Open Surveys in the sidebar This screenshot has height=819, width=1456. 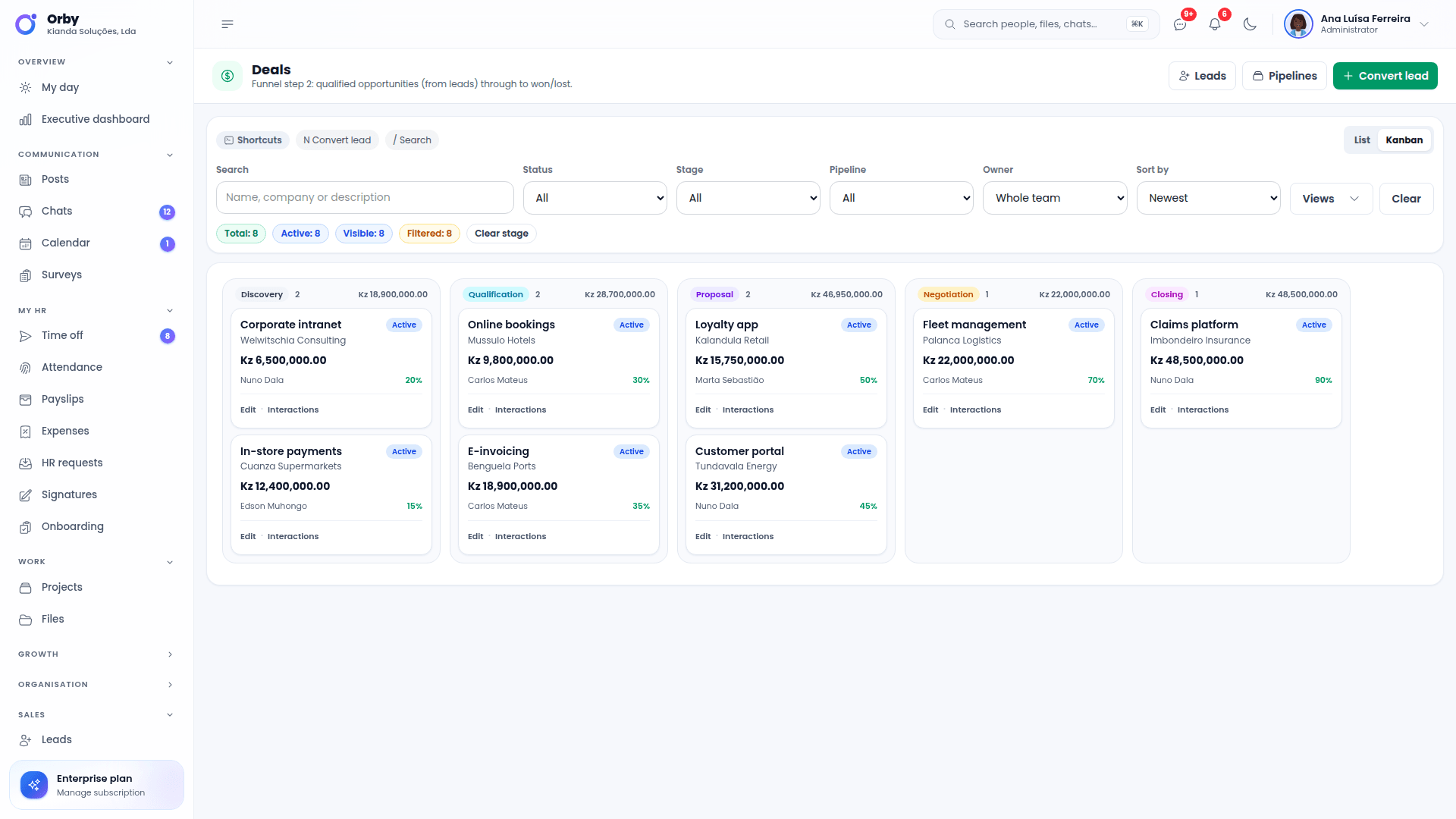coord(97,275)
